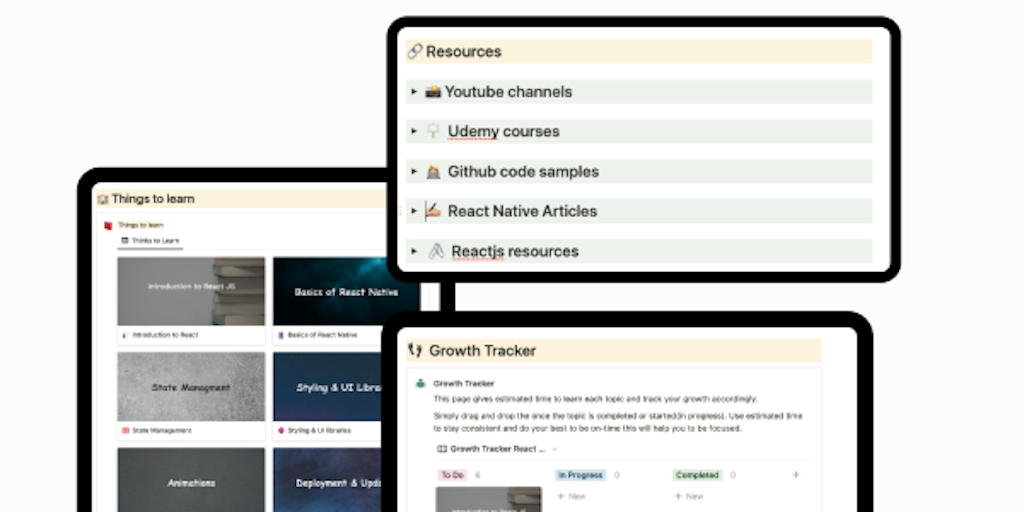Click the Github code samples text
Screen dimensions: 1024x512
pos(523,172)
